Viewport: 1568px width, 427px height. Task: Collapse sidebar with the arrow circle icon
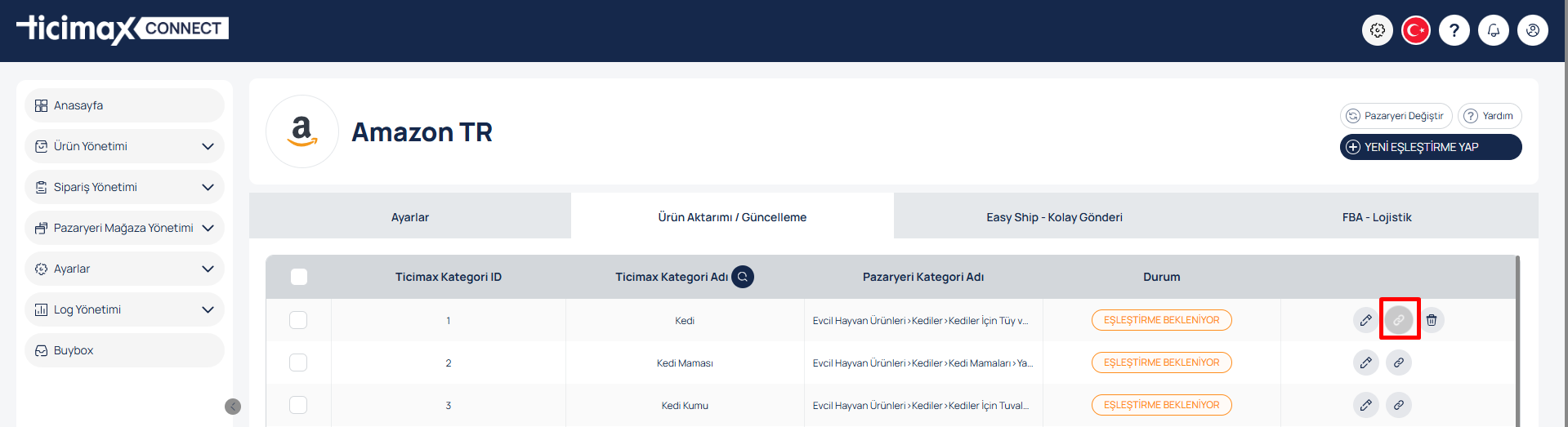pyautogui.click(x=233, y=407)
